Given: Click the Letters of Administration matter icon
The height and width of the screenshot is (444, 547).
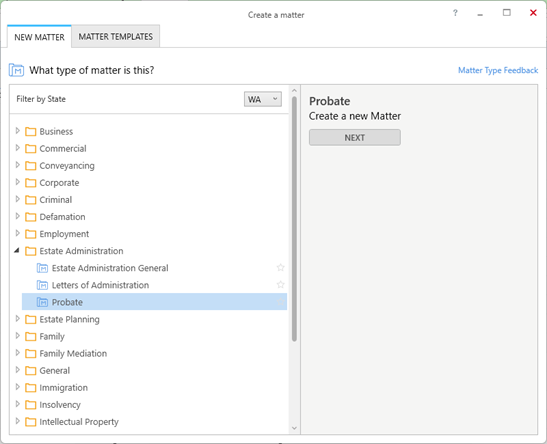Looking at the screenshot, I should [42, 285].
